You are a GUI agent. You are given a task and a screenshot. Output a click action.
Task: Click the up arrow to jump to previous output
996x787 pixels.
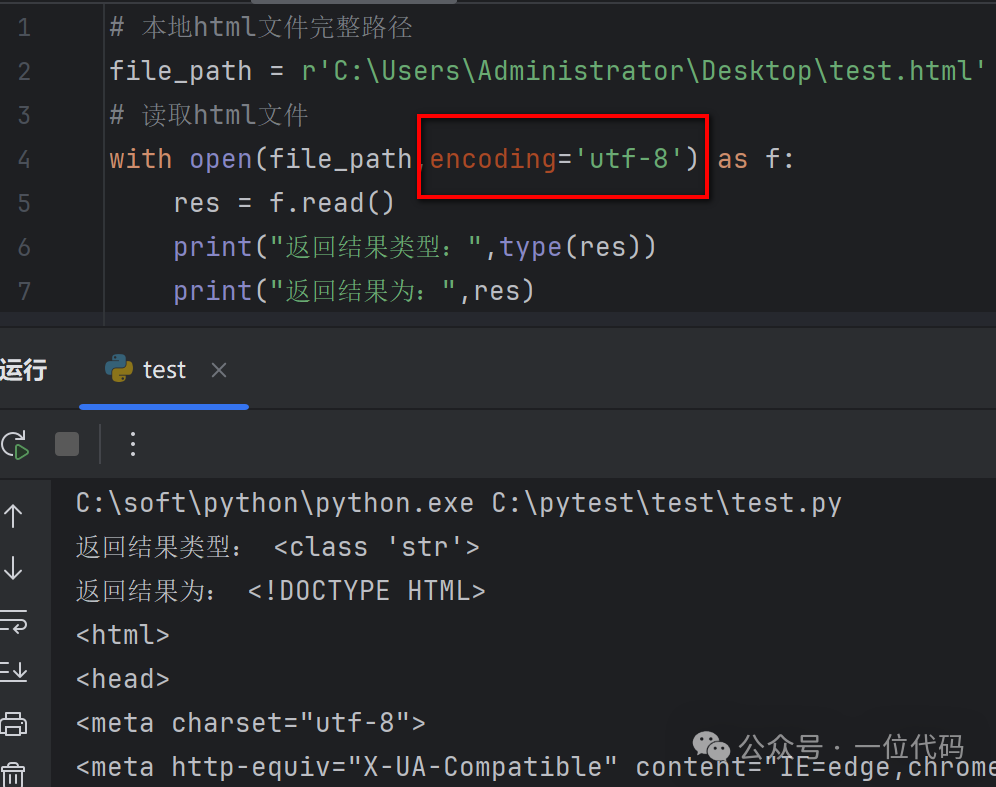[x=14, y=515]
